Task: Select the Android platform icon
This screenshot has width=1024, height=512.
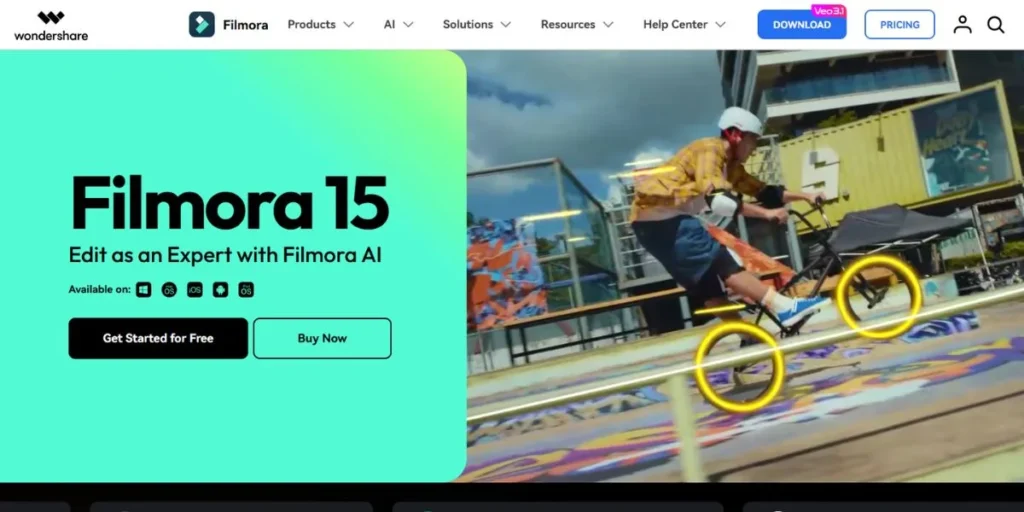Action: [x=220, y=289]
